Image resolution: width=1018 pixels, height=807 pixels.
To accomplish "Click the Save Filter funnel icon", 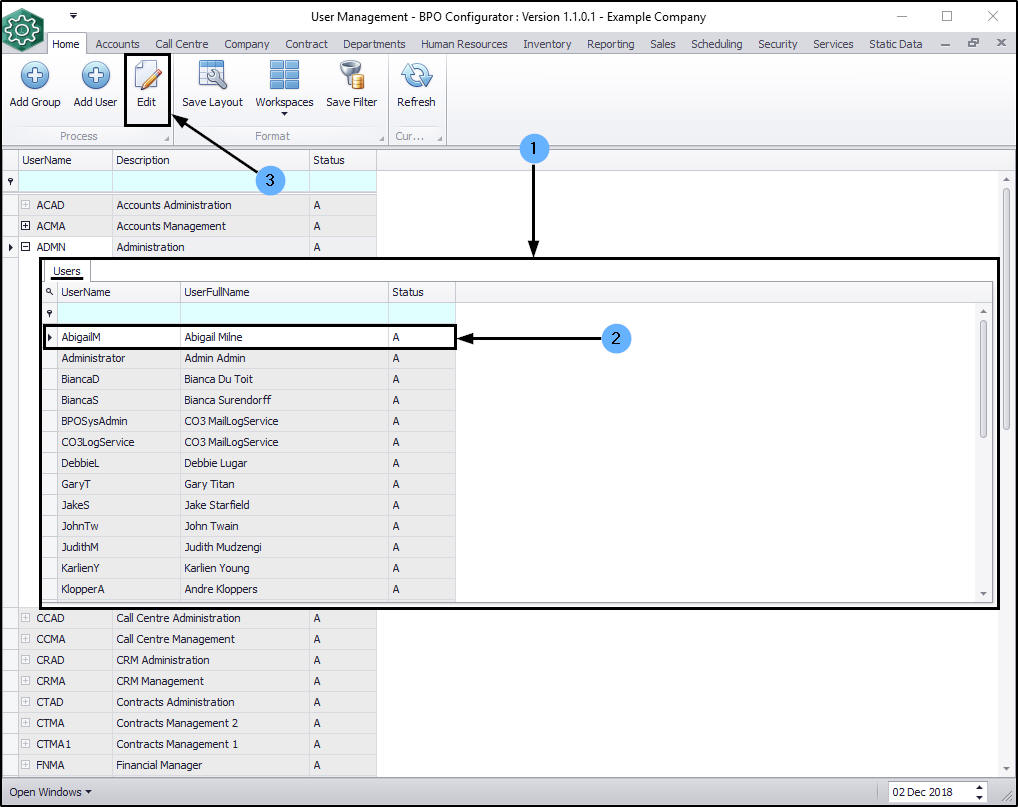I will pos(351,75).
